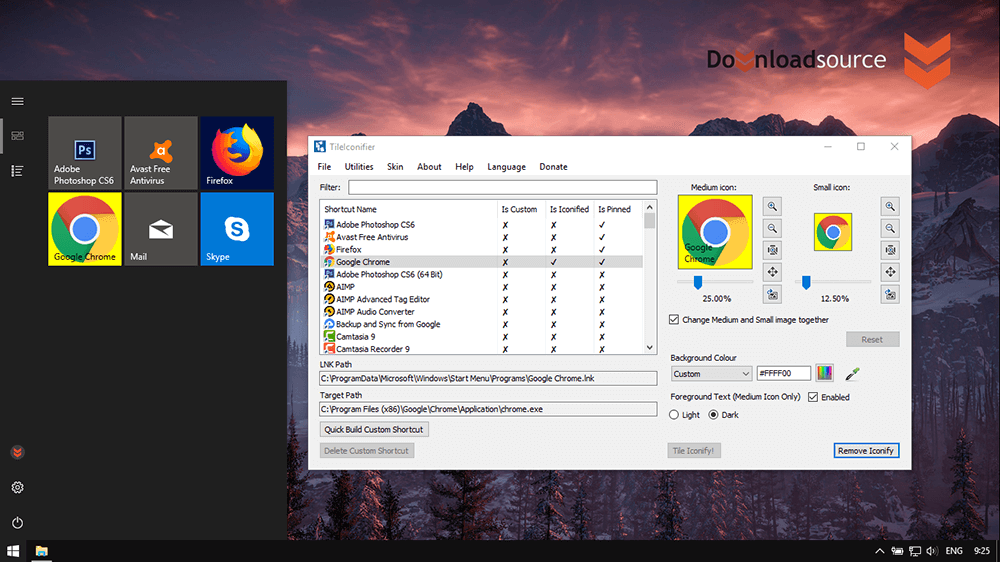
Task: Change the Small icon image via camera button
Action: [x=890, y=295]
